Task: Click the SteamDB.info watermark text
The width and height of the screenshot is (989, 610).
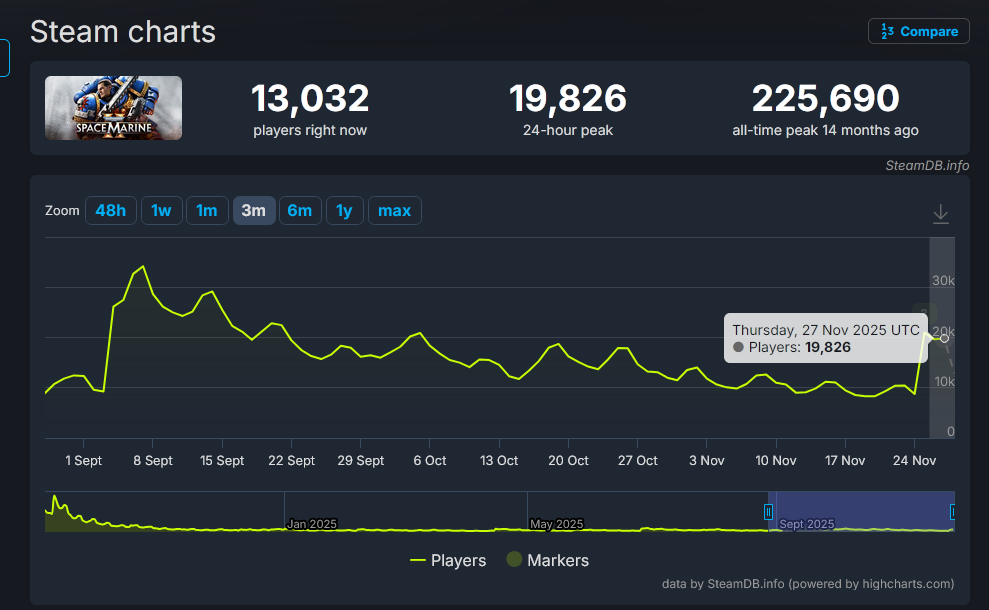Action: click(926, 166)
